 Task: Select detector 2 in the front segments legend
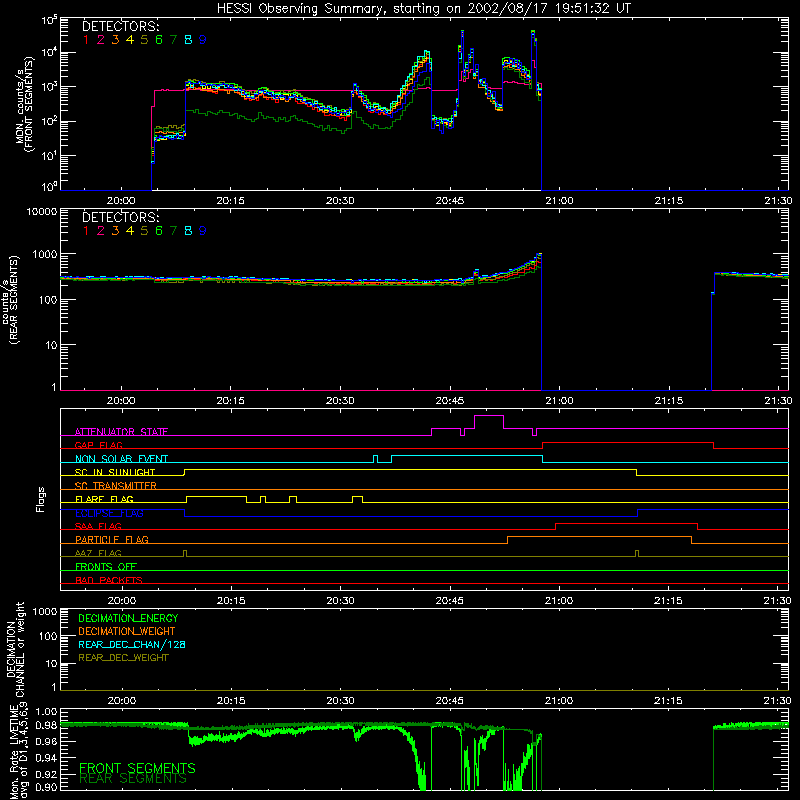click(101, 40)
